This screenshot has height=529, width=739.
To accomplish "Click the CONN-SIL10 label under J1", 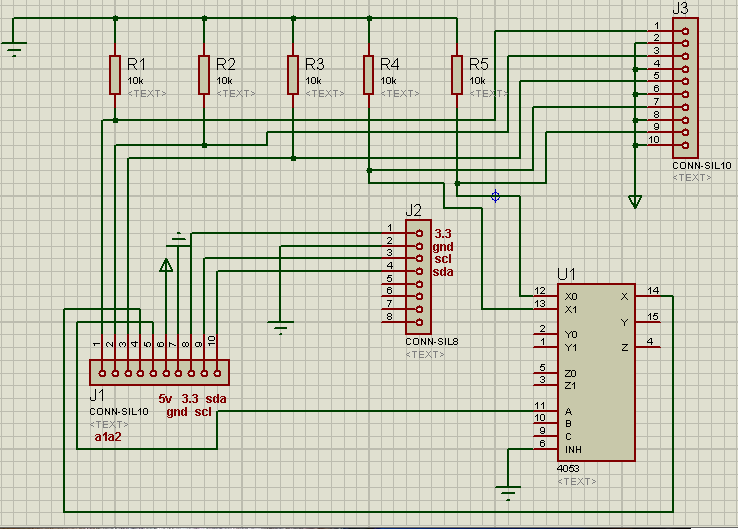I will pyautogui.click(x=119, y=411).
